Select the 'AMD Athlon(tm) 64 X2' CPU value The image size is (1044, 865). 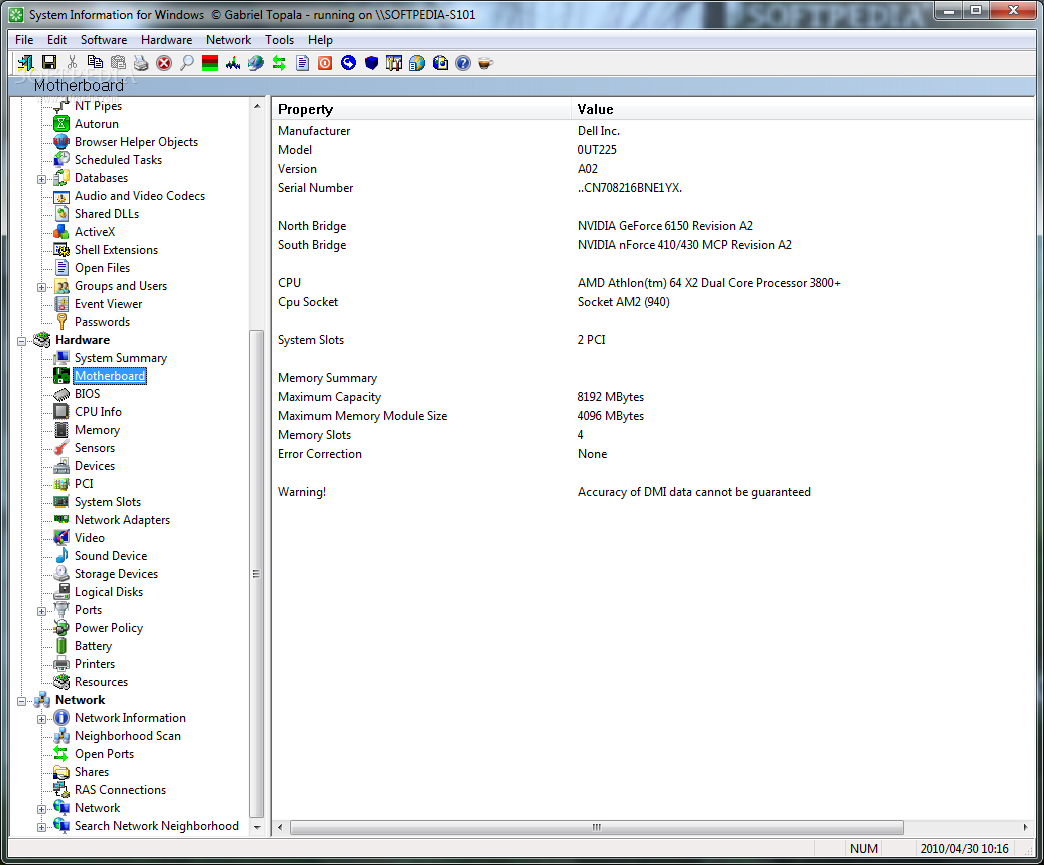click(x=709, y=283)
